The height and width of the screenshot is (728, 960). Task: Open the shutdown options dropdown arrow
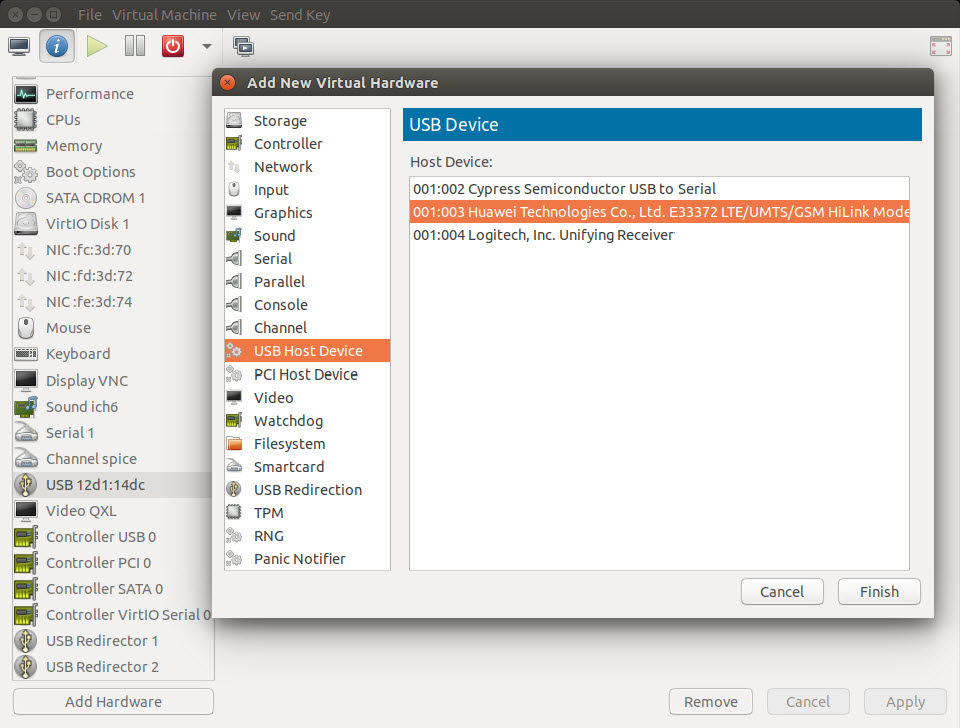pyautogui.click(x=206, y=46)
